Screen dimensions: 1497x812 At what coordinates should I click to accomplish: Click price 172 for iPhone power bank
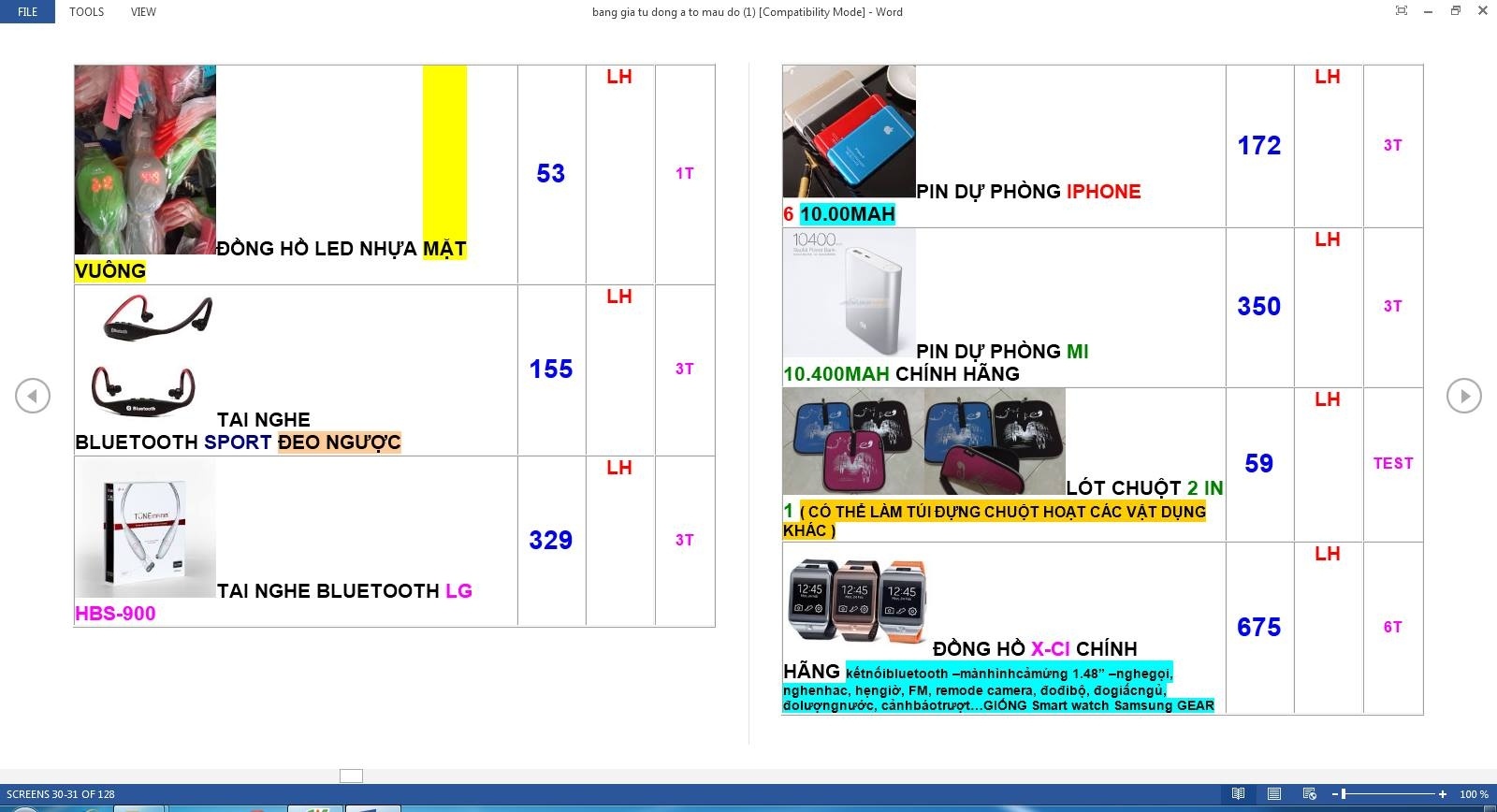1259,146
